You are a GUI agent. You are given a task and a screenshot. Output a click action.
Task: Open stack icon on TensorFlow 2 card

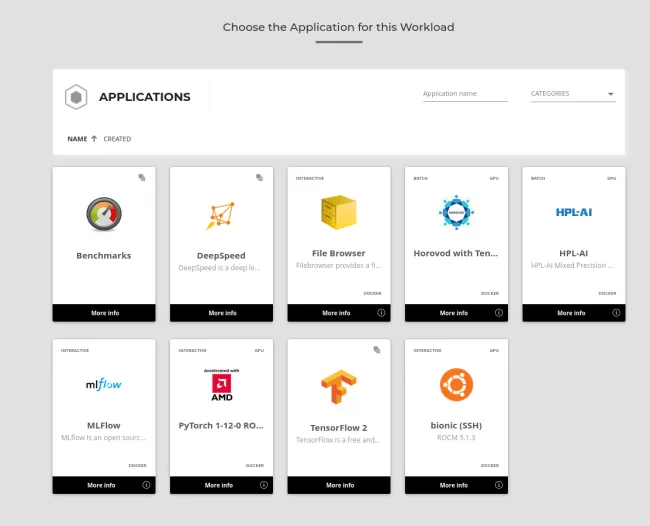click(377, 350)
